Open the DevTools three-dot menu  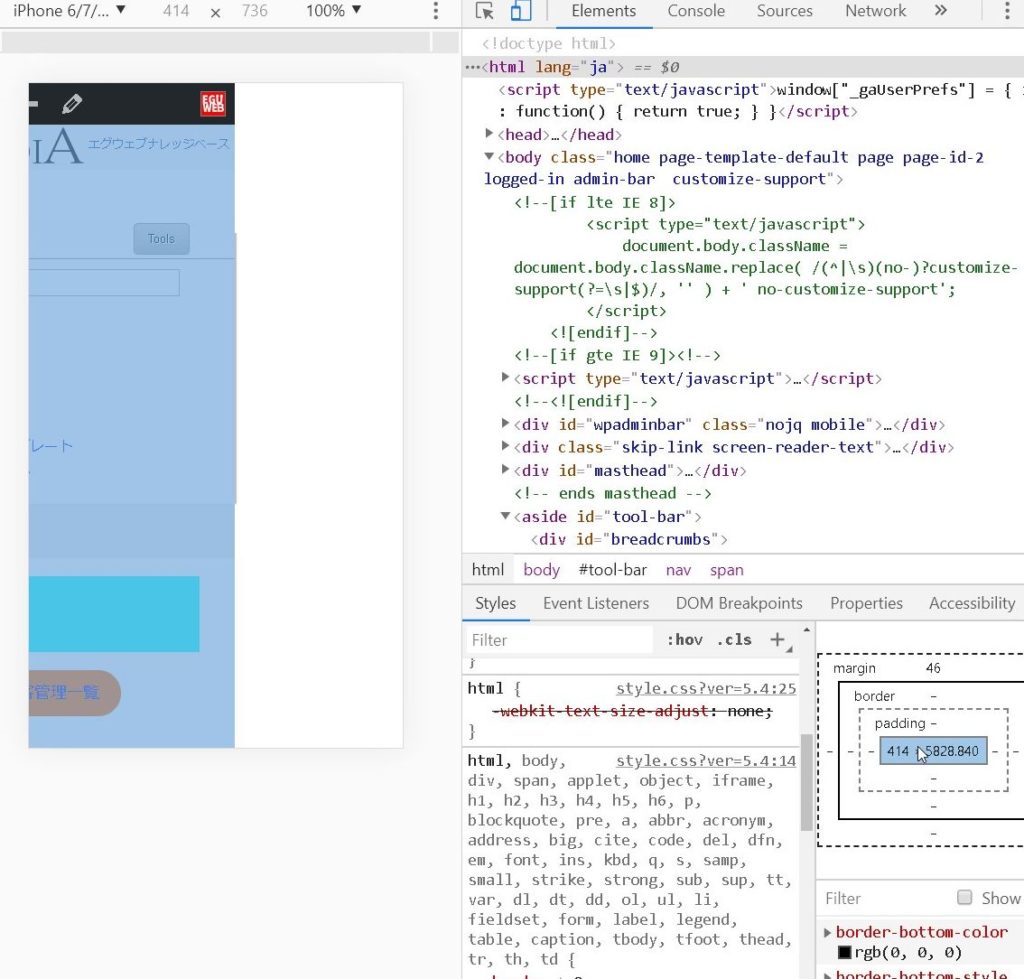click(1006, 12)
